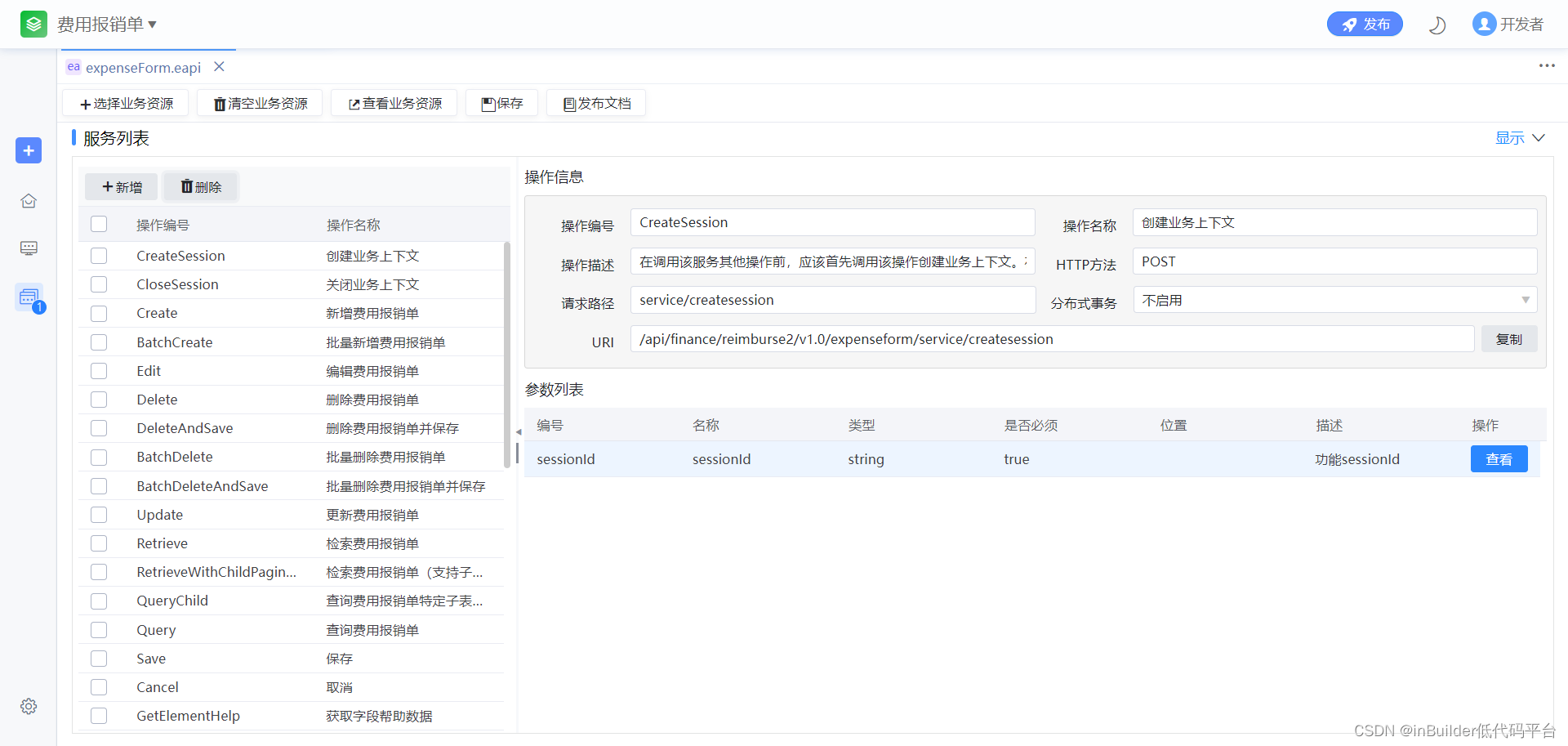Select the RetrieveWithChildPagin... row
This screenshot has width=1568, height=746.
point(292,572)
